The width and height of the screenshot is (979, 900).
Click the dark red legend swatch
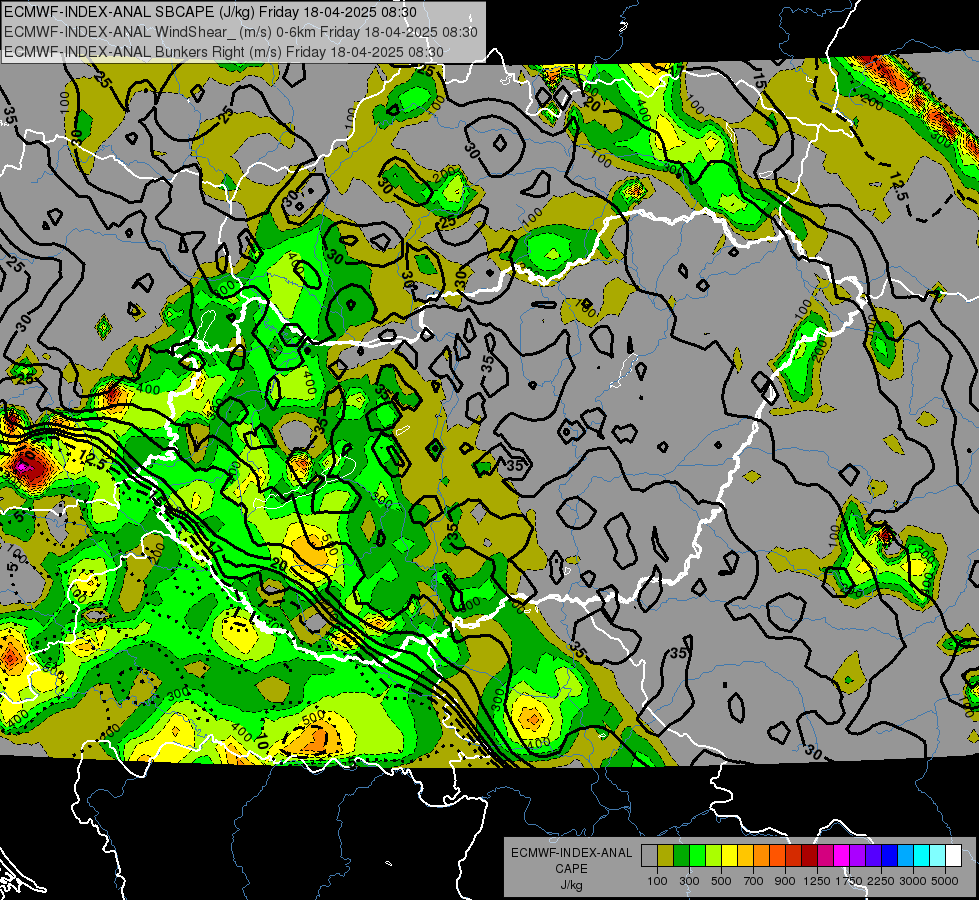[809, 856]
